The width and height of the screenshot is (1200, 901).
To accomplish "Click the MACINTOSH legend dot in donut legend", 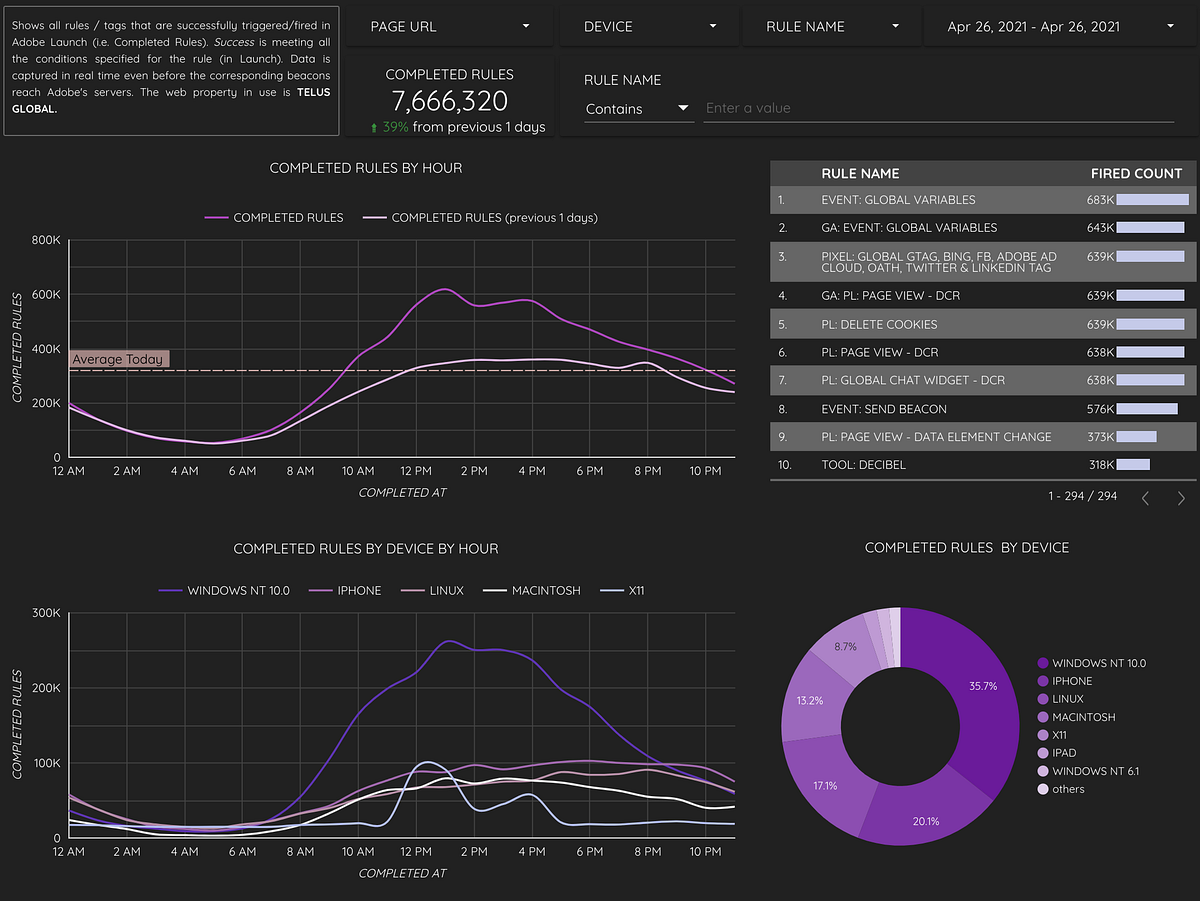I will [x=1043, y=717].
